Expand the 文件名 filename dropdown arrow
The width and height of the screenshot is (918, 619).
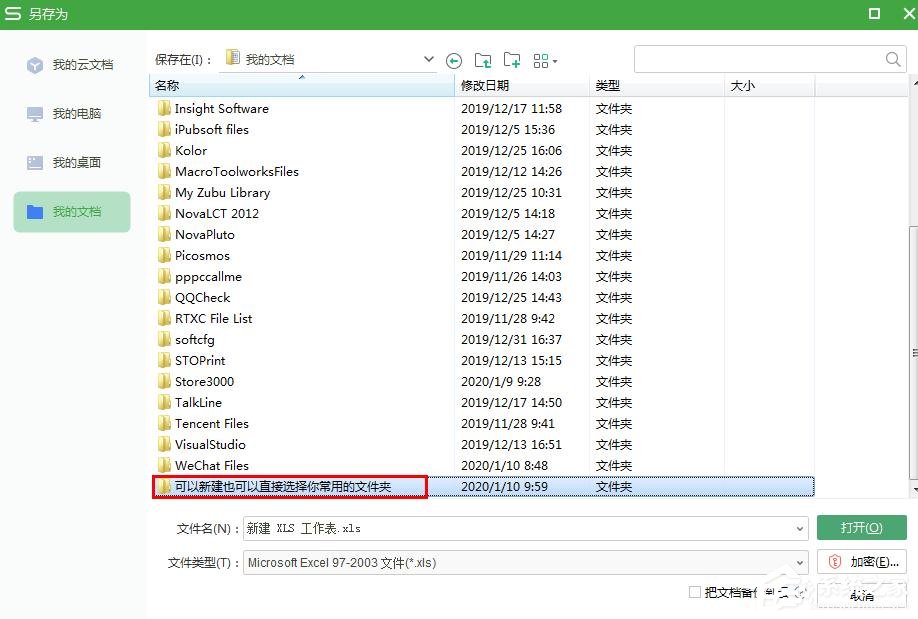(x=800, y=528)
